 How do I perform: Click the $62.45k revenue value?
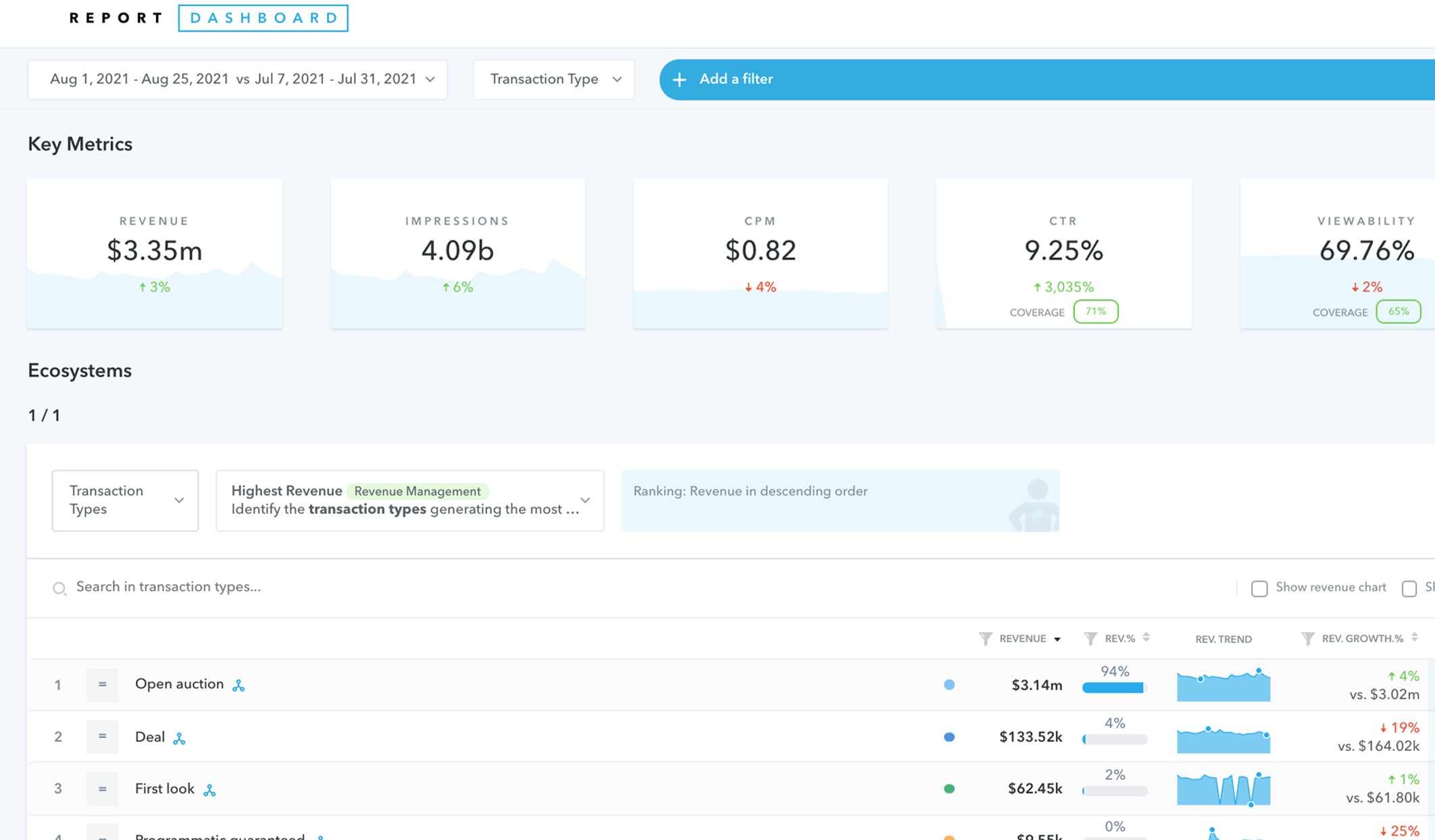[1035, 789]
